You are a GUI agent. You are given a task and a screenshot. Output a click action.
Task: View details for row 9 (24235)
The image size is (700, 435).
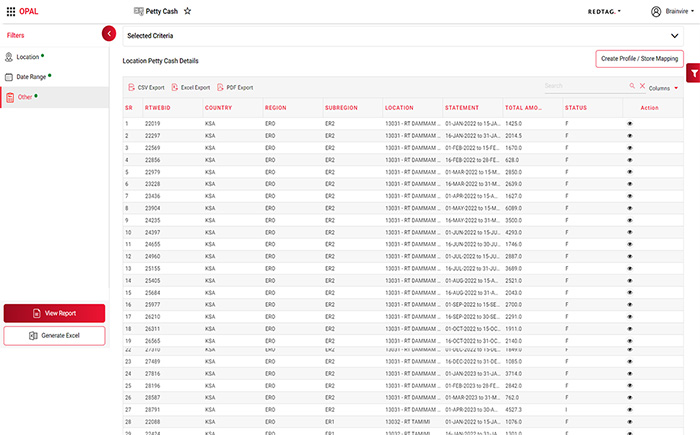[x=630, y=220]
